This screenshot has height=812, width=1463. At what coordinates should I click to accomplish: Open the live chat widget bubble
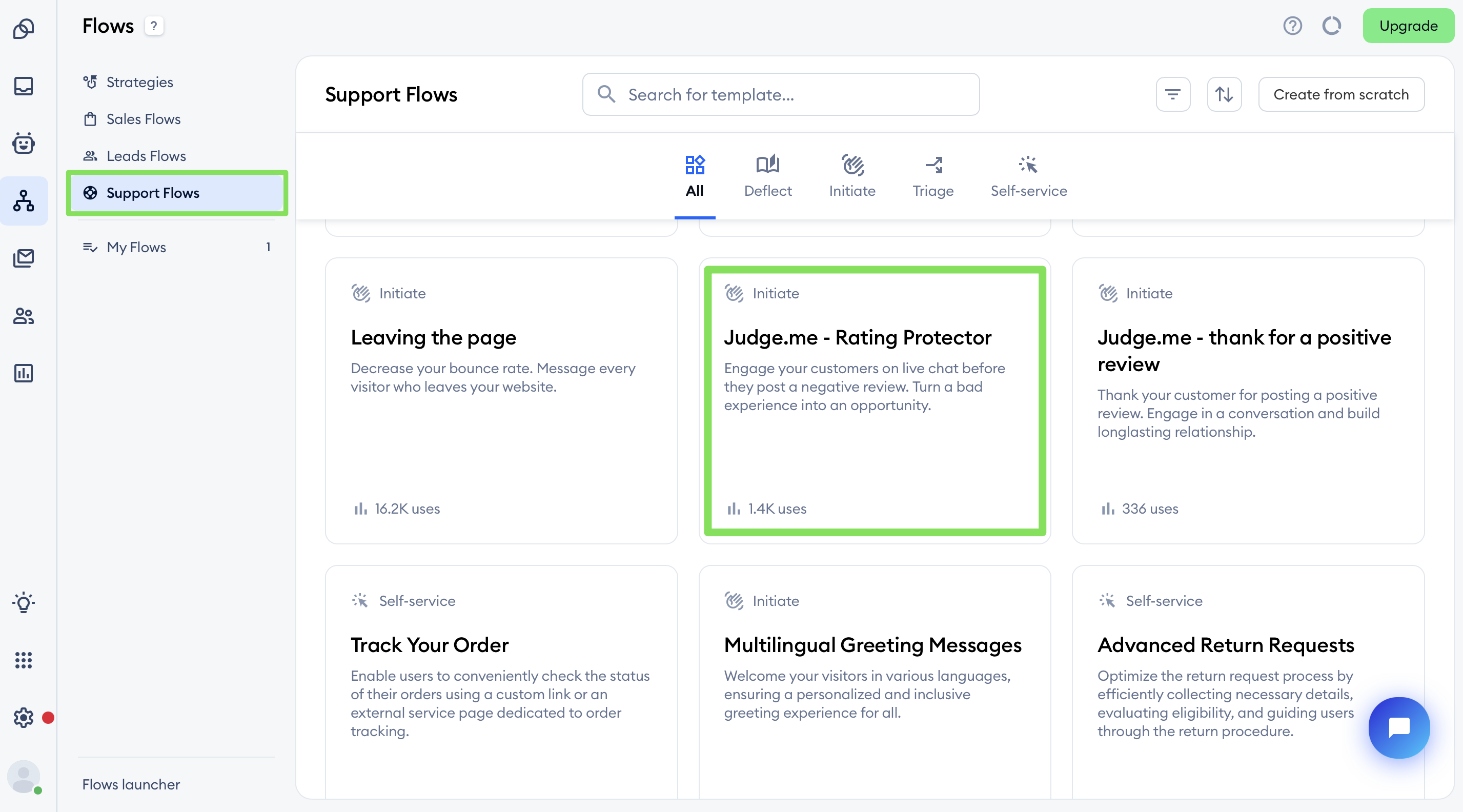(1399, 727)
